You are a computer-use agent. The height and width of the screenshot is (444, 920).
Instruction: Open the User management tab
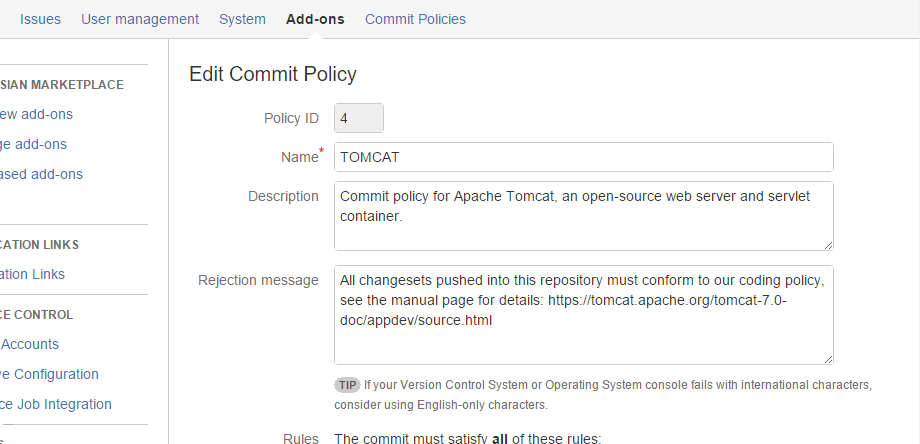pos(140,19)
